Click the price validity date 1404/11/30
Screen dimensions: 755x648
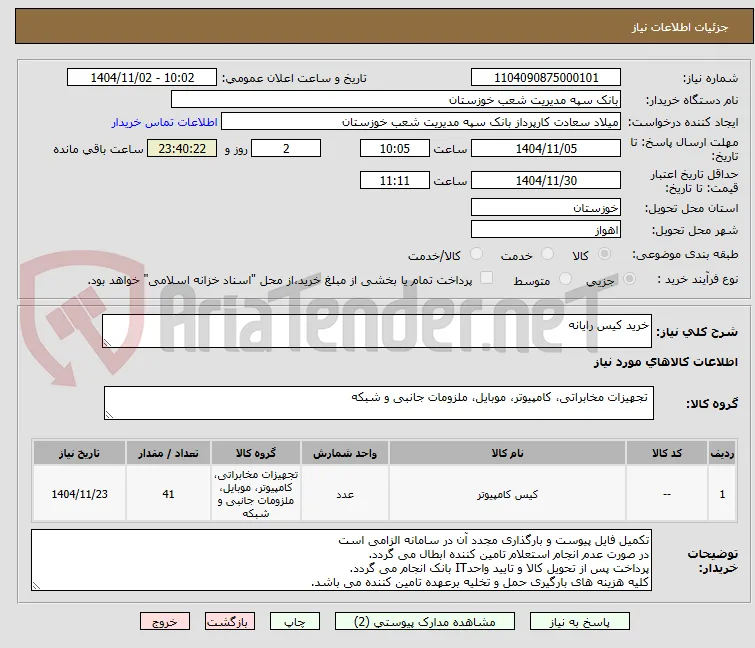pos(546,181)
